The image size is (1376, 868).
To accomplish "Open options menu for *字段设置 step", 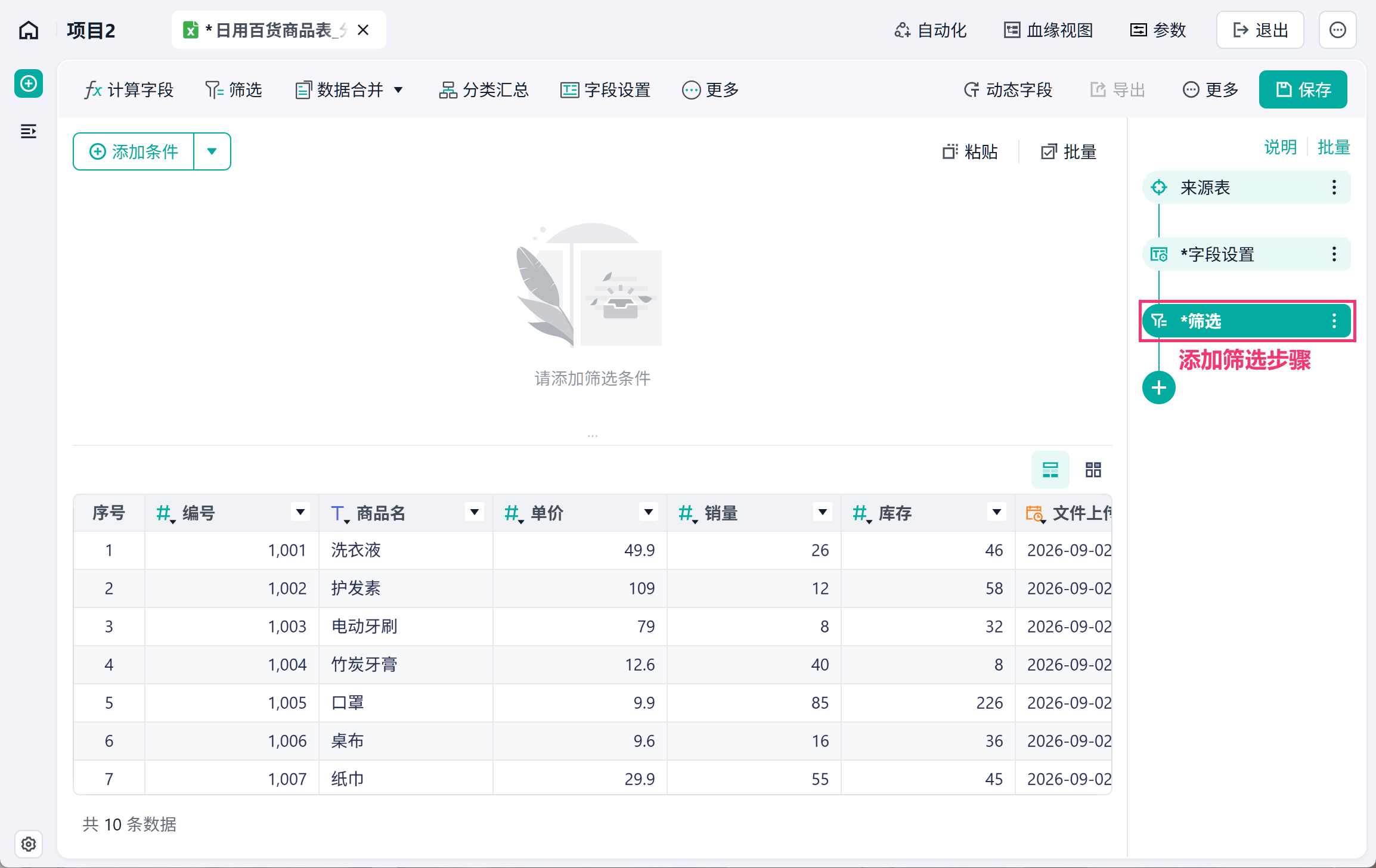I will click(x=1334, y=254).
